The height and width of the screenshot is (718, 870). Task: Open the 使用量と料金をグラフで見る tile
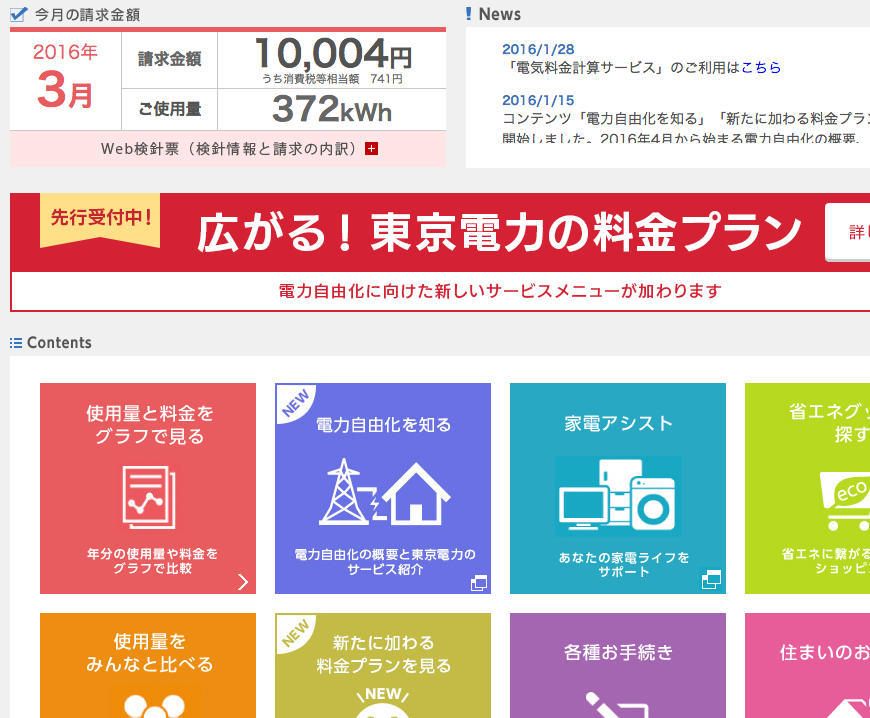tap(148, 488)
